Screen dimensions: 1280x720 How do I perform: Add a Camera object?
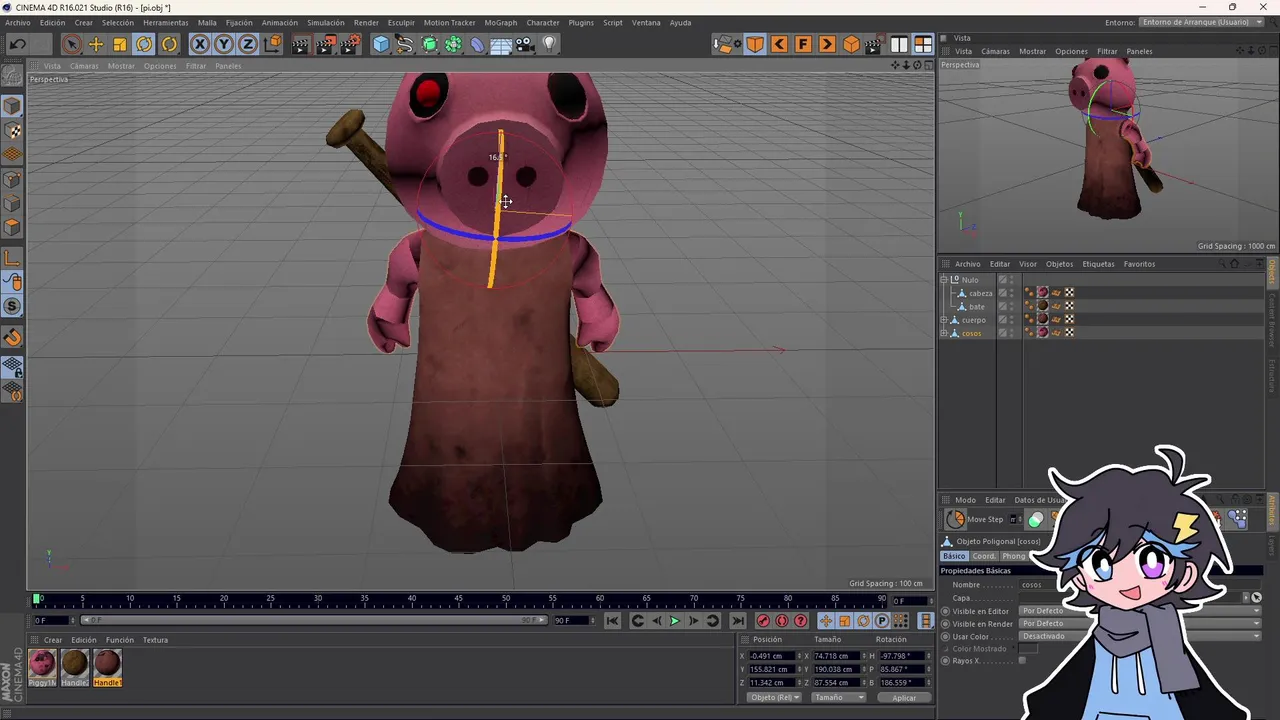point(525,44)
